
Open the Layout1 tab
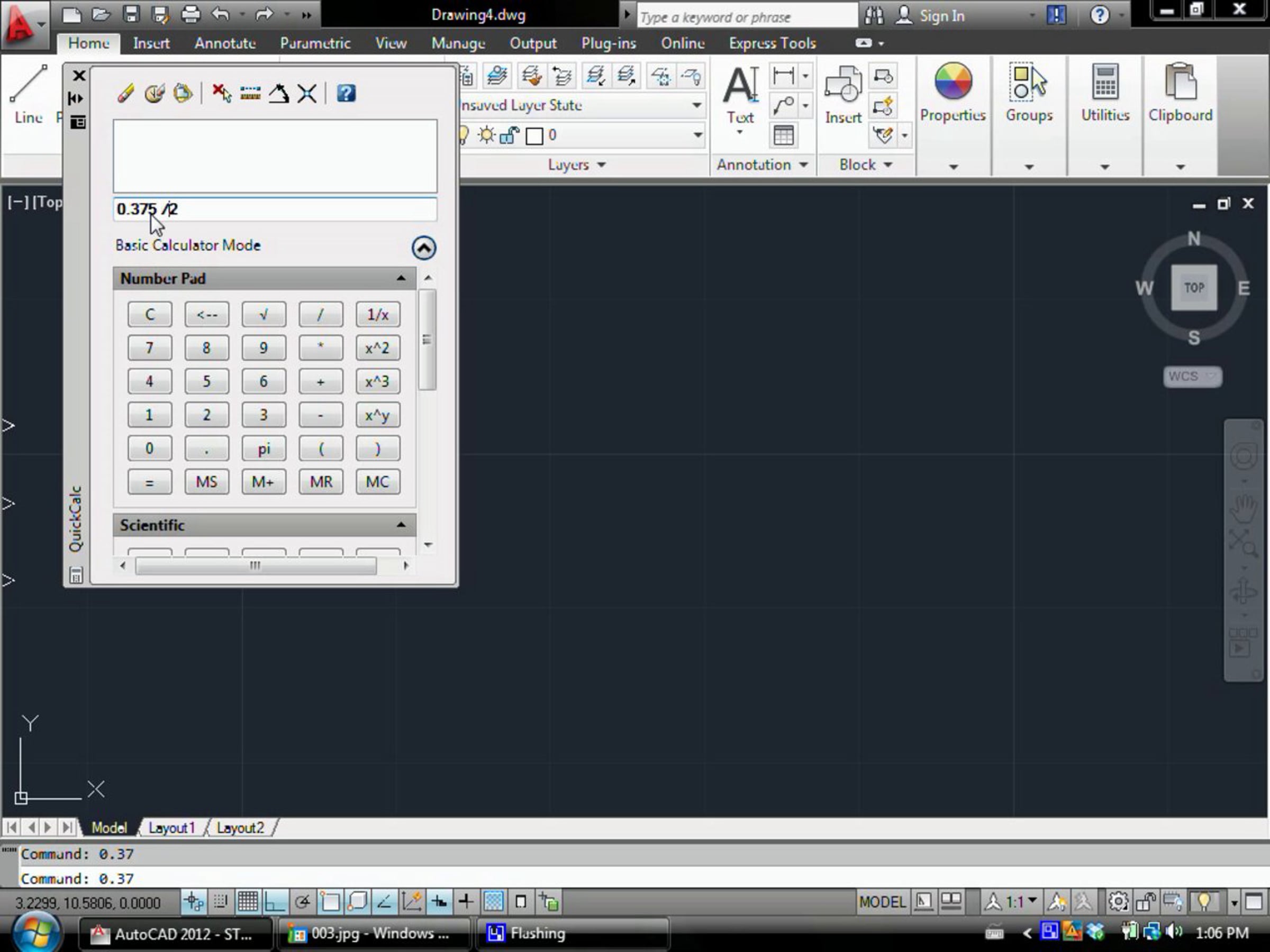coord(171,828)
